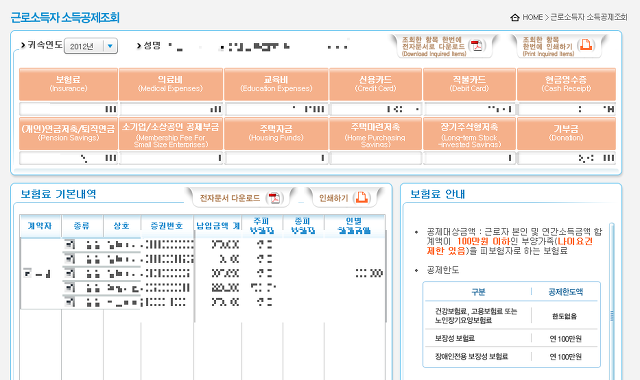640x380 pixels.
Task: Open the 장기주식형저축 (Long-term Stock) category
Action: [469, 133]
